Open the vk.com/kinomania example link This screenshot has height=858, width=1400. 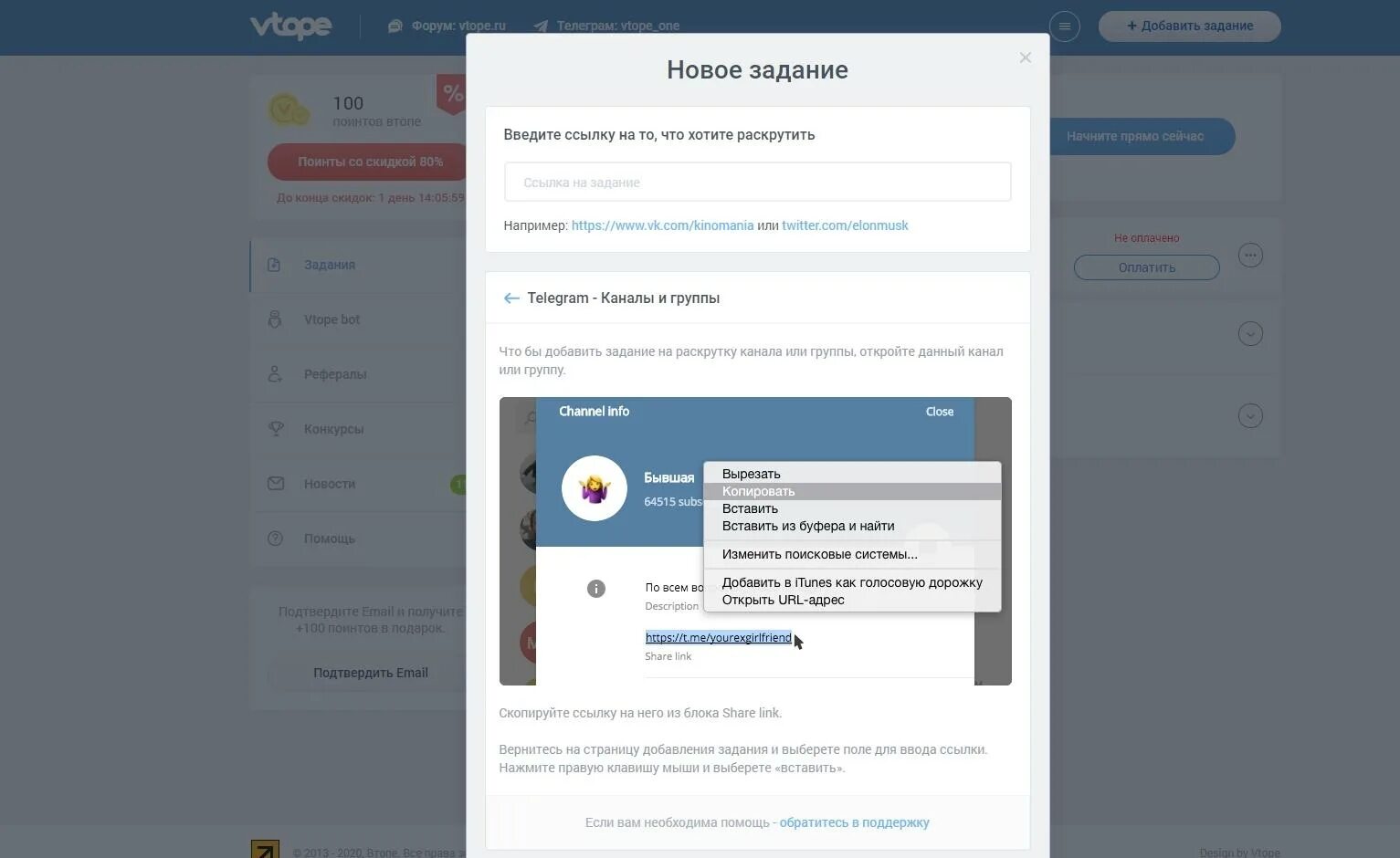(662, 225)
